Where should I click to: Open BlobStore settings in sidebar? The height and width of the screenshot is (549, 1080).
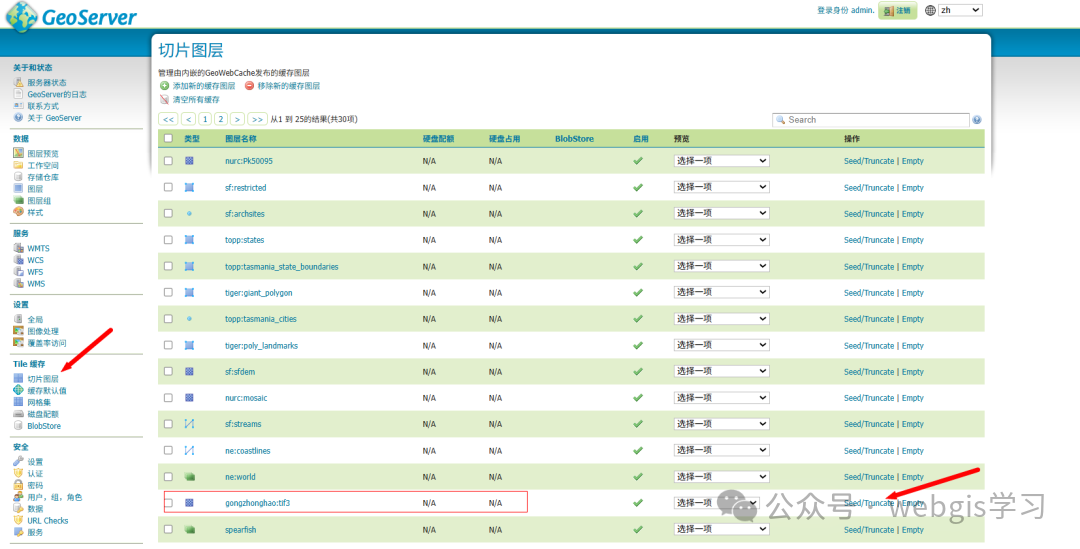[43, 426]
